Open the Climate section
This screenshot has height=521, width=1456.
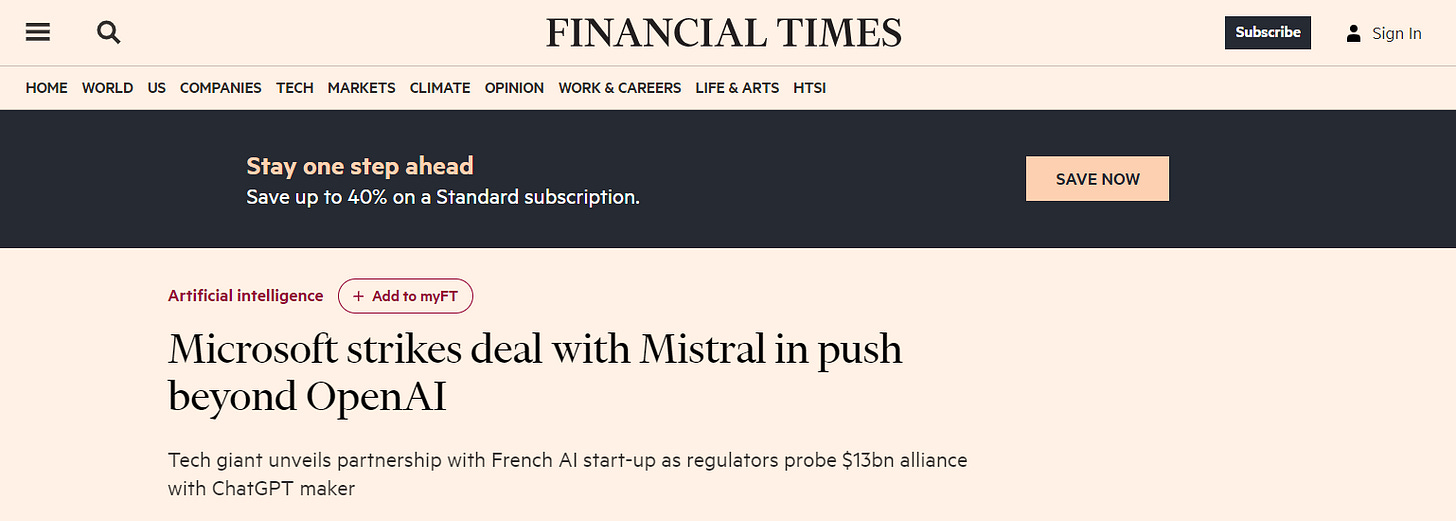pyautogui.click(x=439, y=88)
